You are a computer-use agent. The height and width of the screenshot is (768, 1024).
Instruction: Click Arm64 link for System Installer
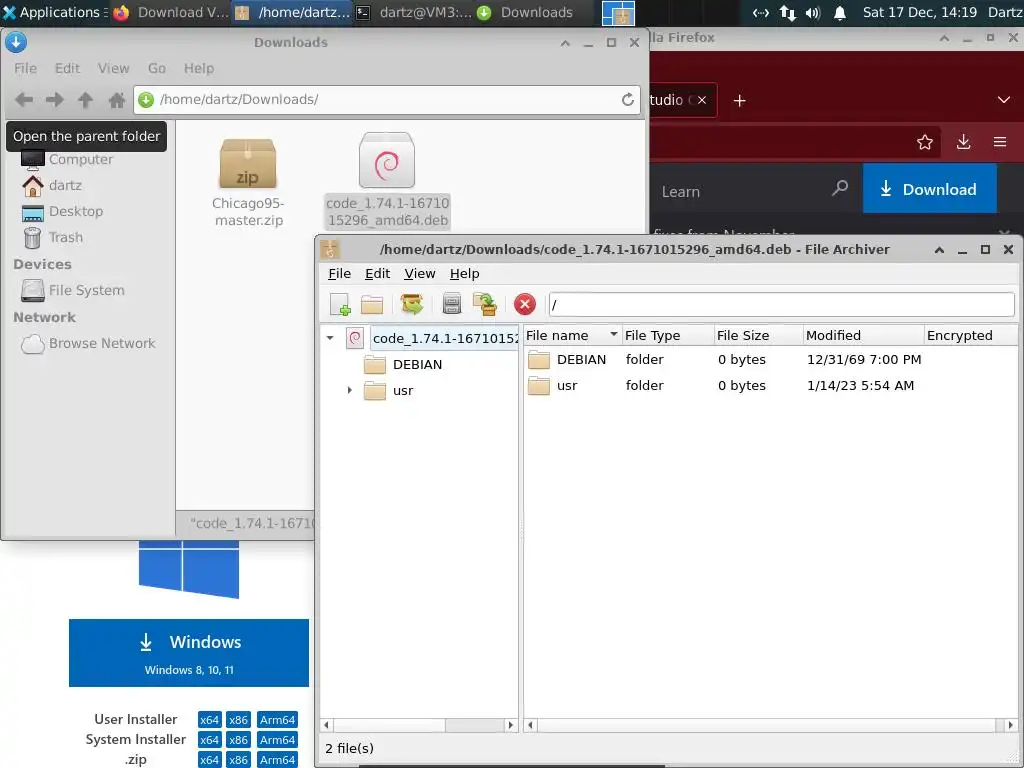[277, 740]
